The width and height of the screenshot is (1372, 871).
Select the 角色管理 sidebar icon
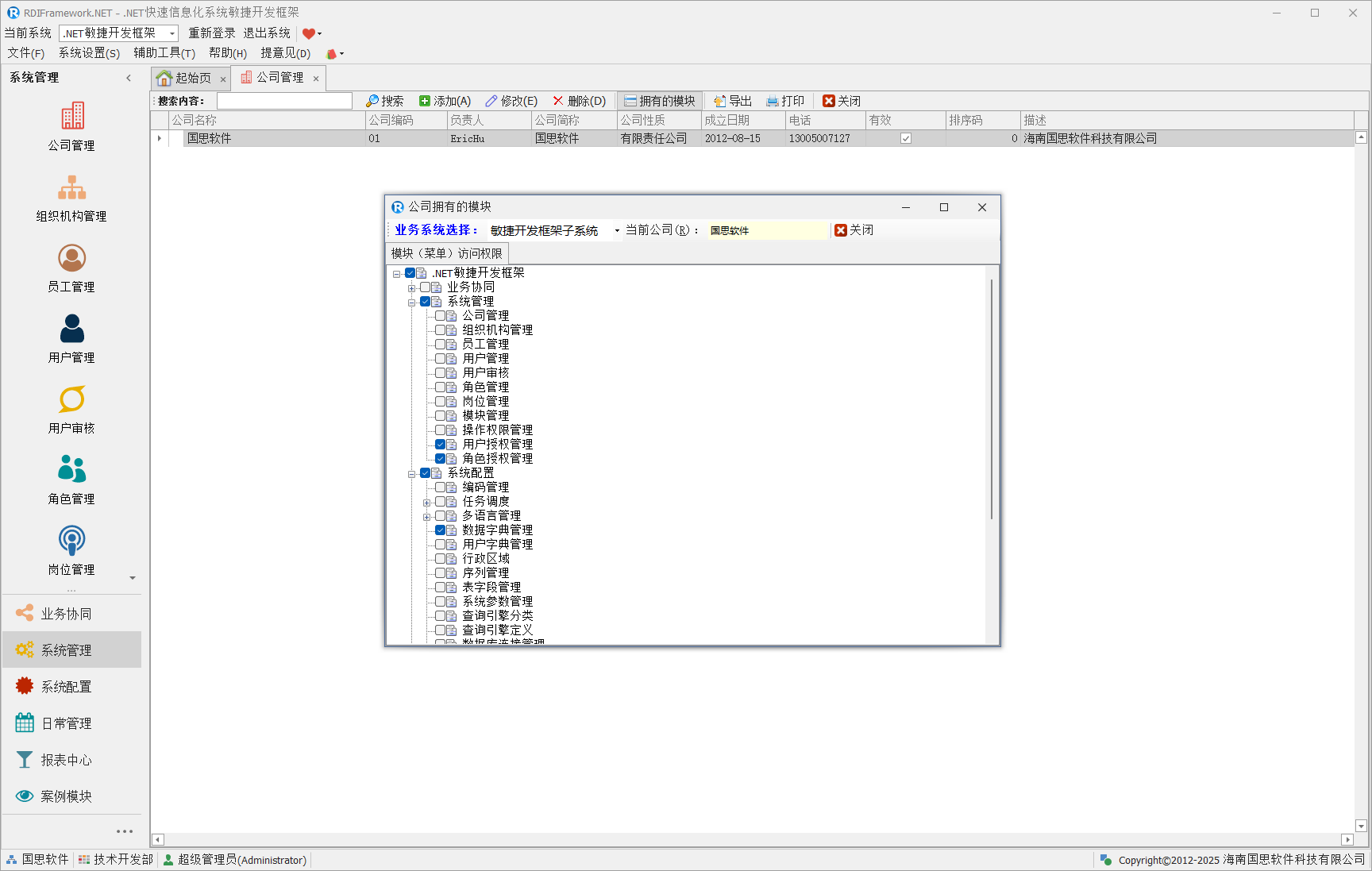tap(71, 470)
